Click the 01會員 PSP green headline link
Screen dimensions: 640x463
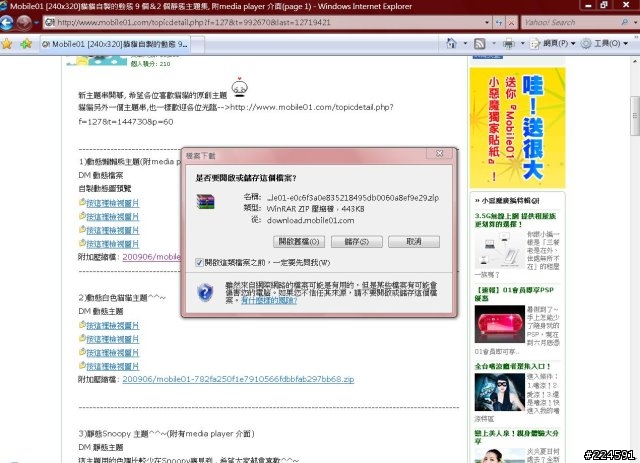(x=514, y=294)
